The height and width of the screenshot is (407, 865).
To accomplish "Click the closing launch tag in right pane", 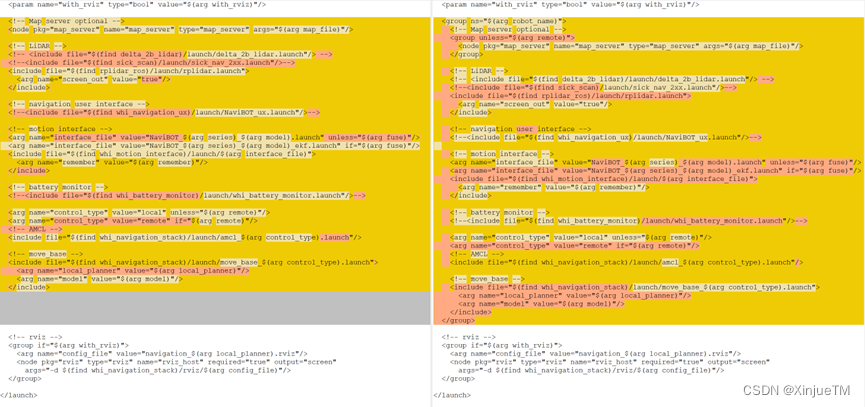I will pyautogui.click(x=452, y=395).
